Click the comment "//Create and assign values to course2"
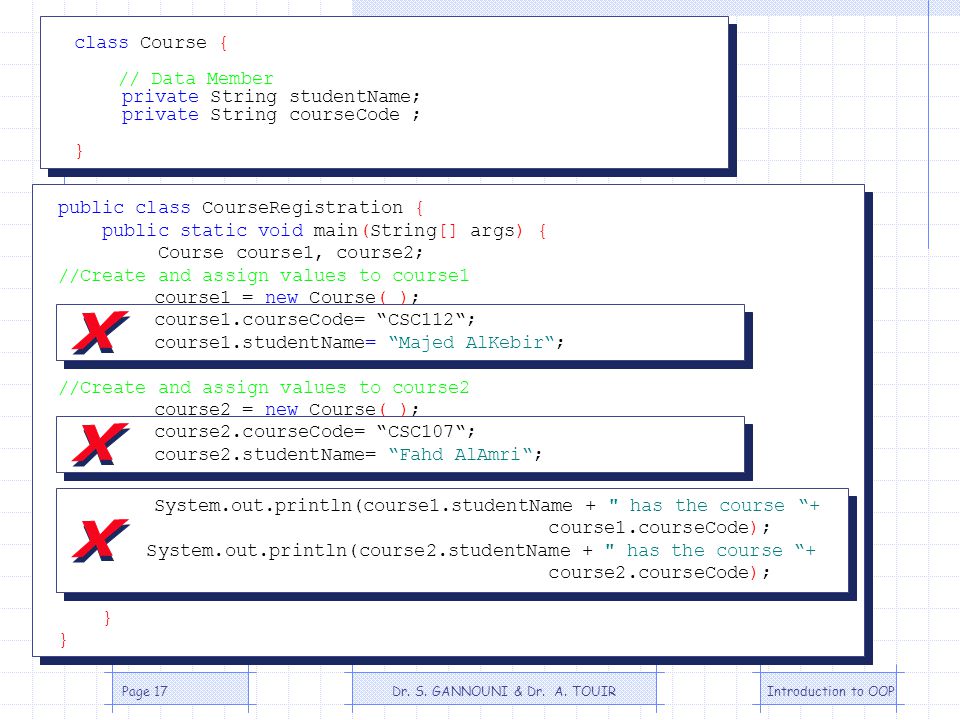Viewport: 960px width, 720px height. pyautogui.click(x=264, y=388)
